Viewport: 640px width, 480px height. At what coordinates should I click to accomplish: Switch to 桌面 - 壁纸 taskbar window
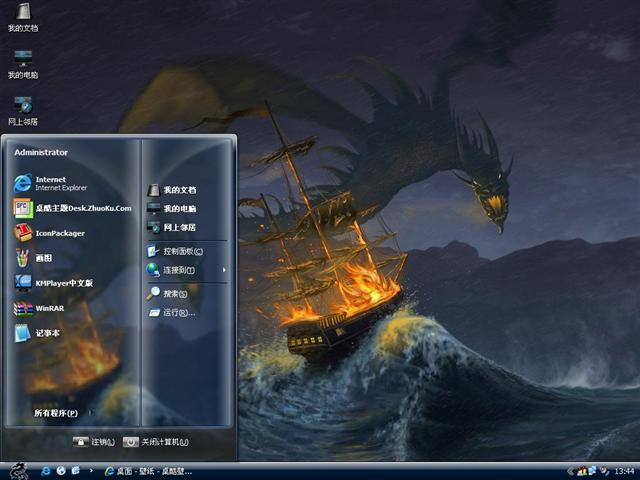point(149,471)
